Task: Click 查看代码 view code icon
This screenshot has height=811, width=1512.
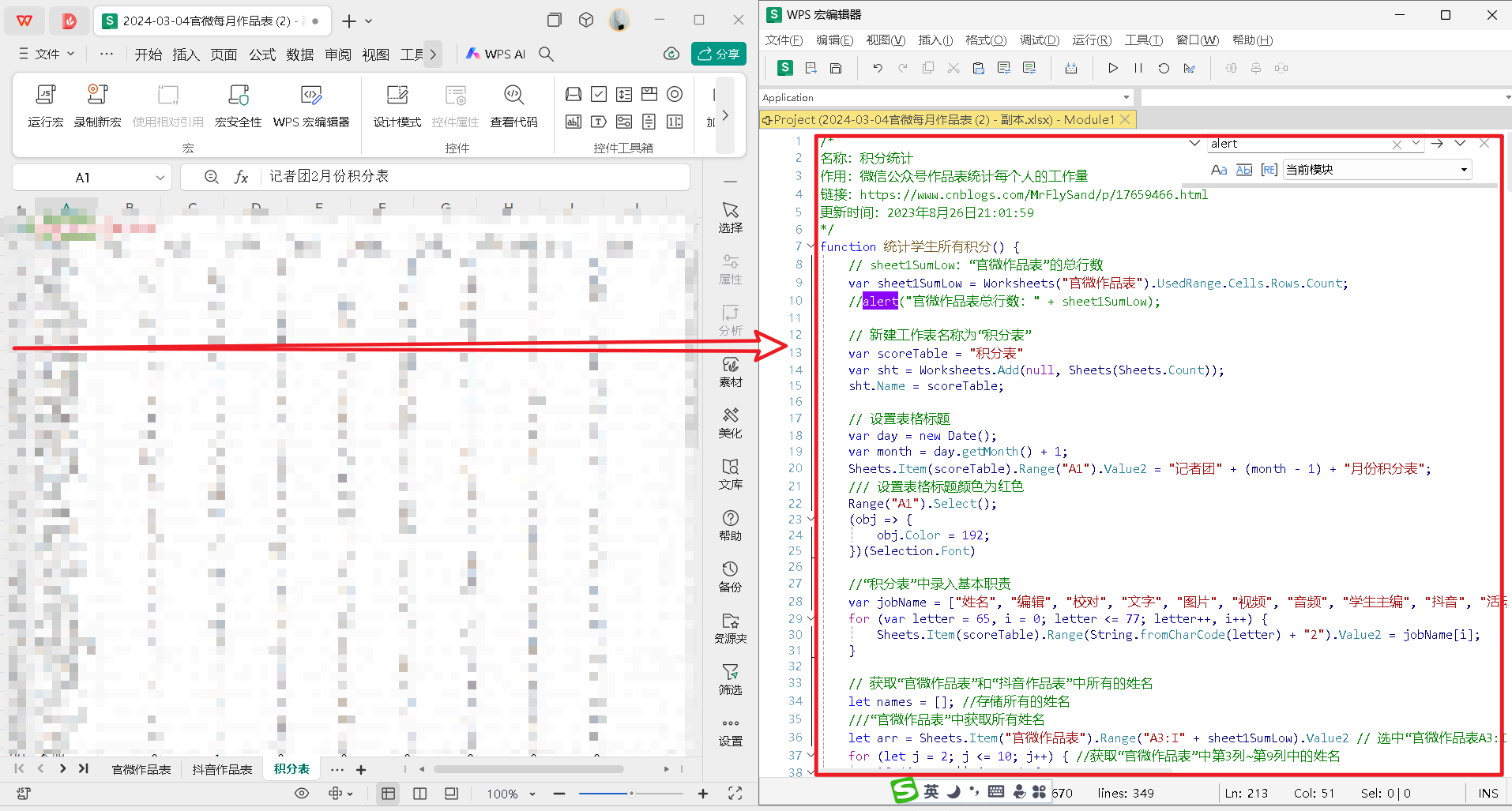Action: [513, 105]
